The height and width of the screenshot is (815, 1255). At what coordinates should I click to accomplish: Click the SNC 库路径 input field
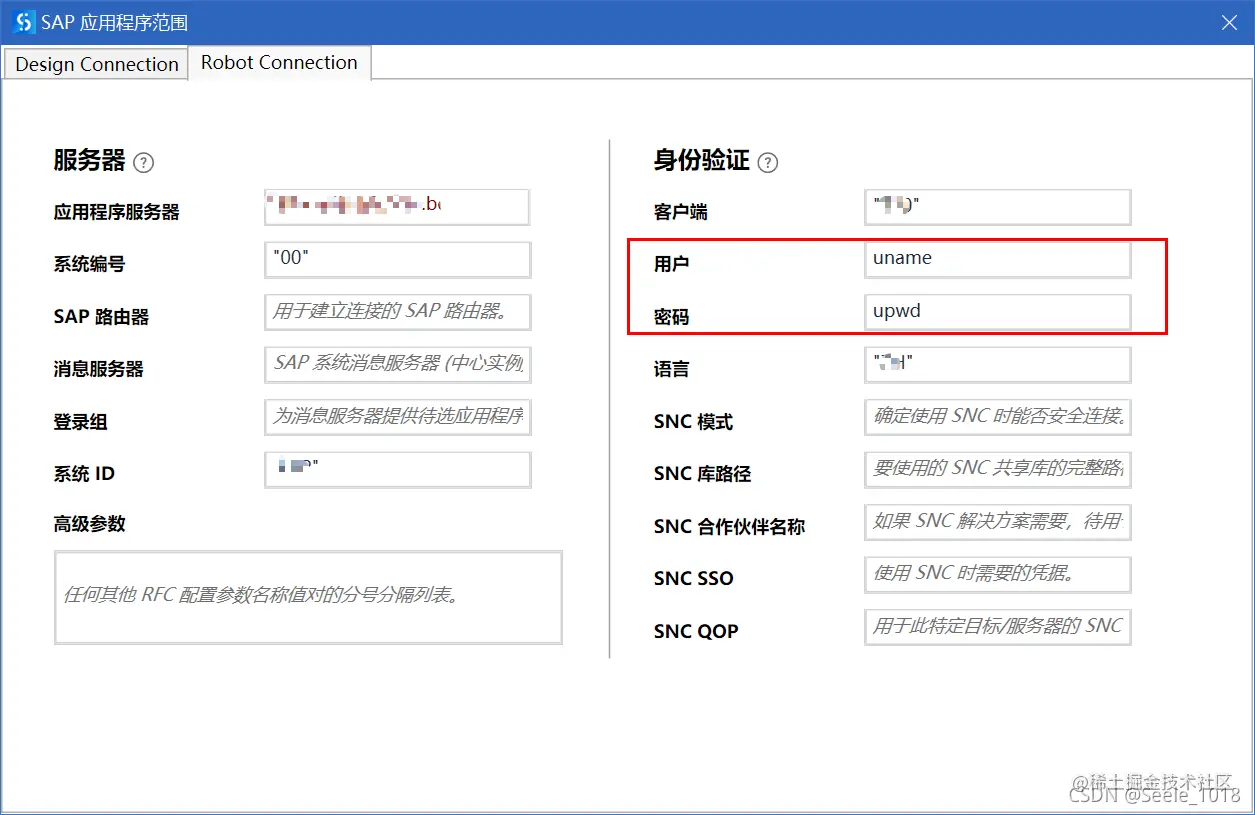click(997, 469)
